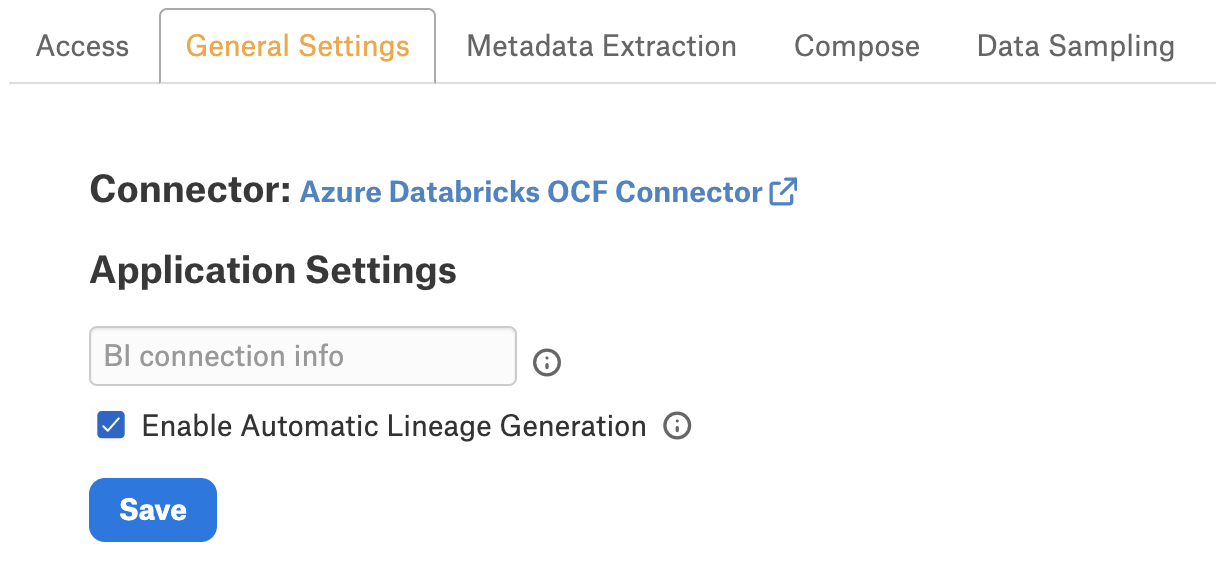The height and width of the screenshot is (584, 1216).
Task: Open the Metadata Extraction tab
Action: click(x=602, y=46)
